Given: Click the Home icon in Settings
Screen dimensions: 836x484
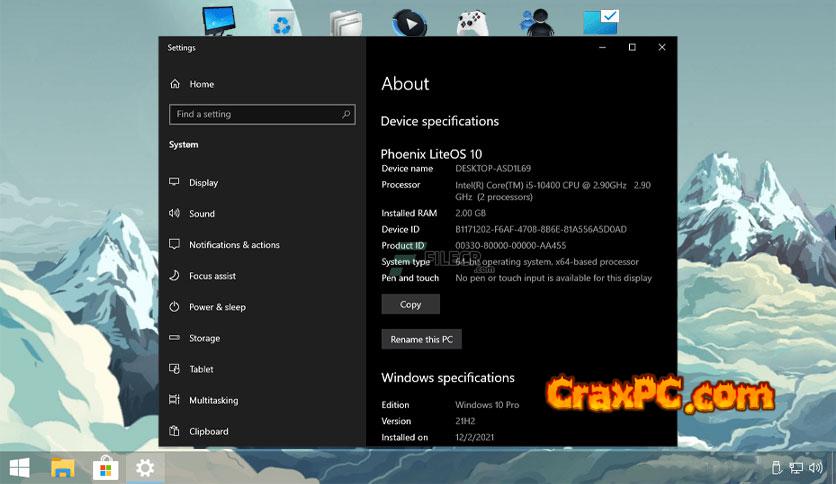Looking at the screenshot, I should 175,84.
